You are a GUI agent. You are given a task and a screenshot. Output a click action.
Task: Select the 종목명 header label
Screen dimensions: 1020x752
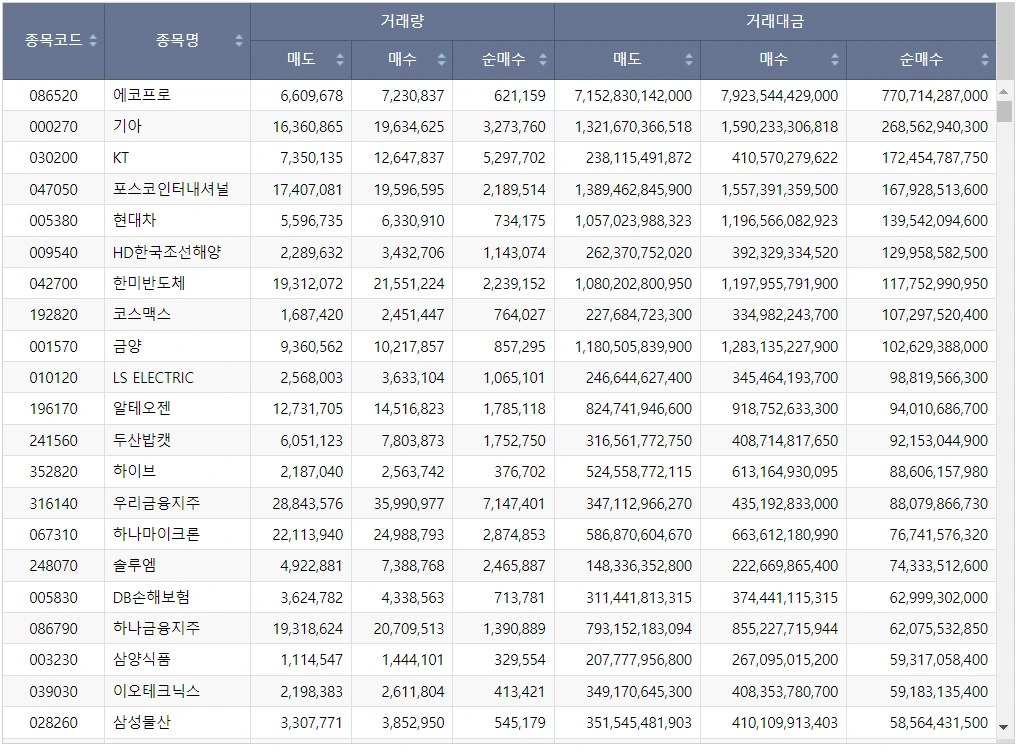(x=177, y=40)
